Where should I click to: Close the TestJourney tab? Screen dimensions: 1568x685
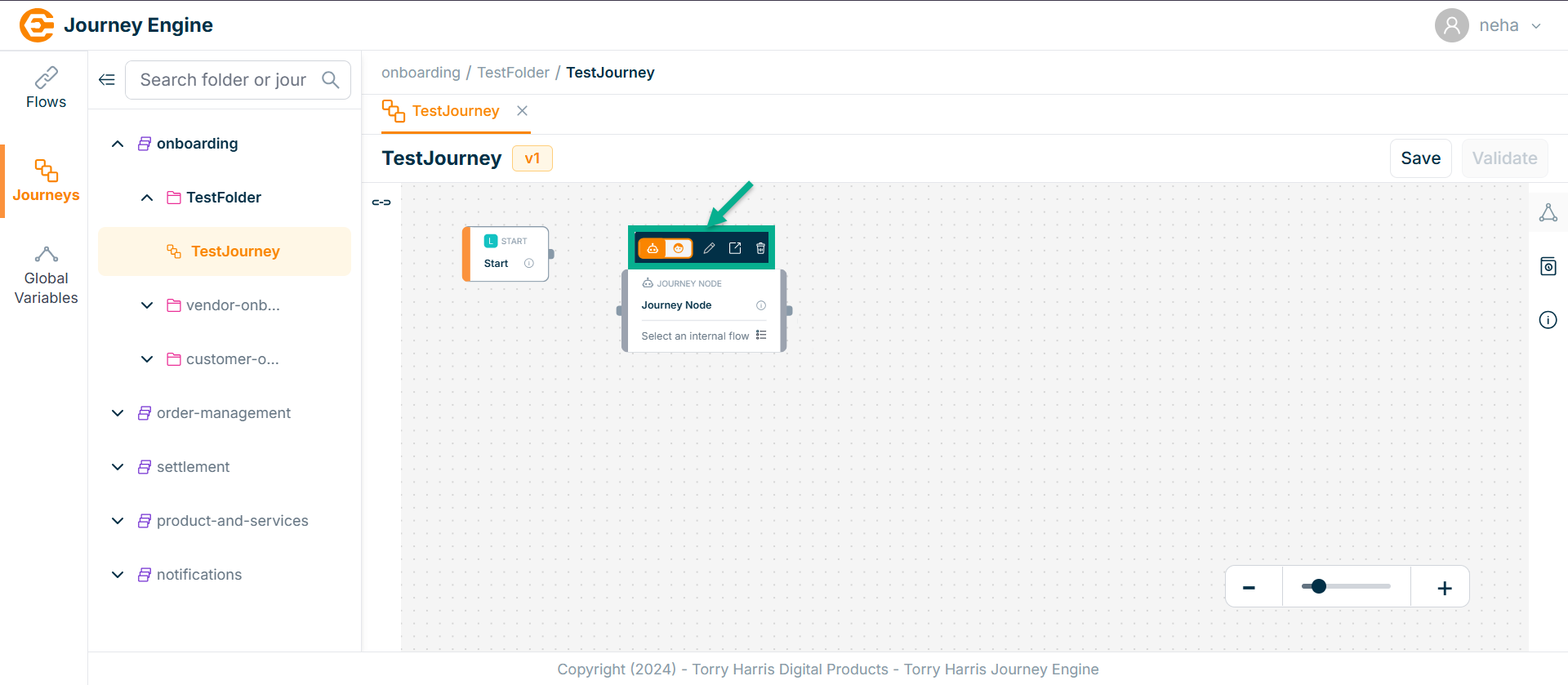tap(523, 111)
